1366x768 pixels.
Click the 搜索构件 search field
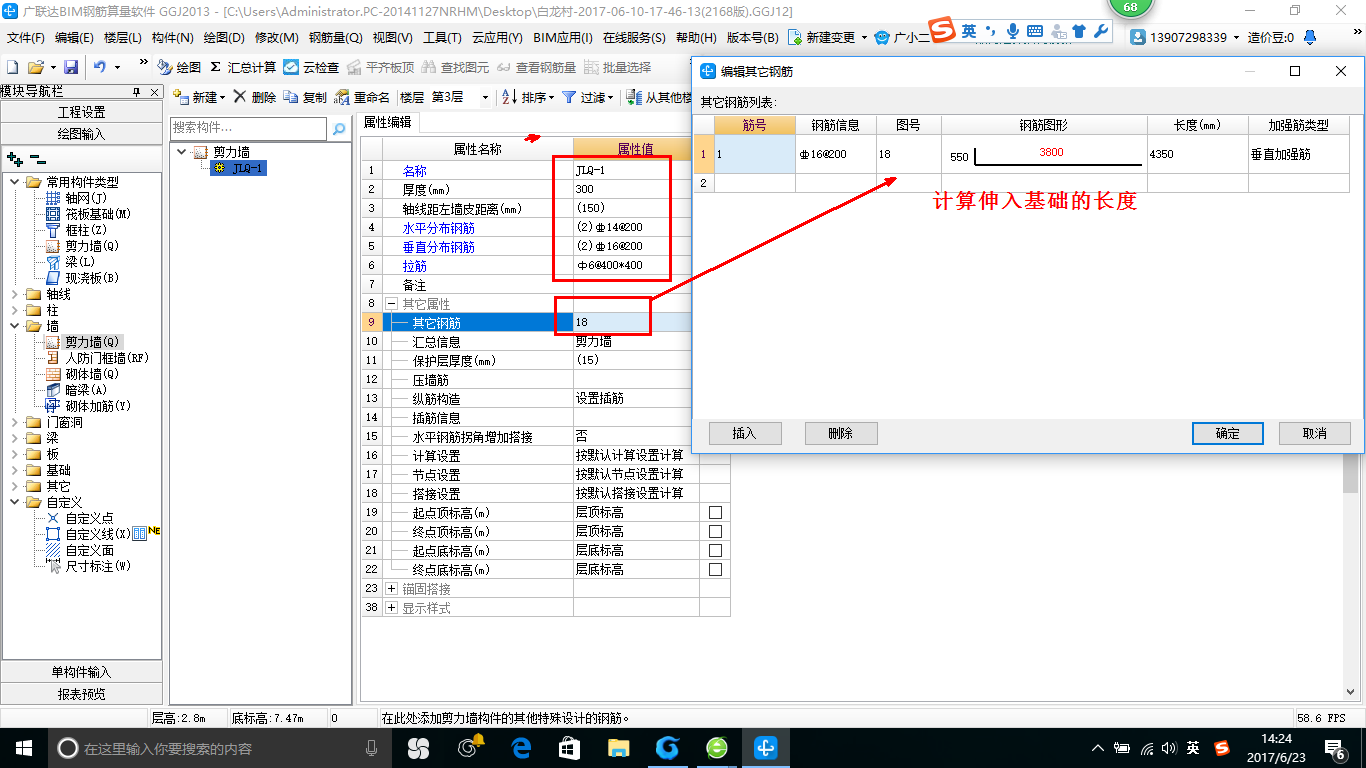tap(249, 128)
